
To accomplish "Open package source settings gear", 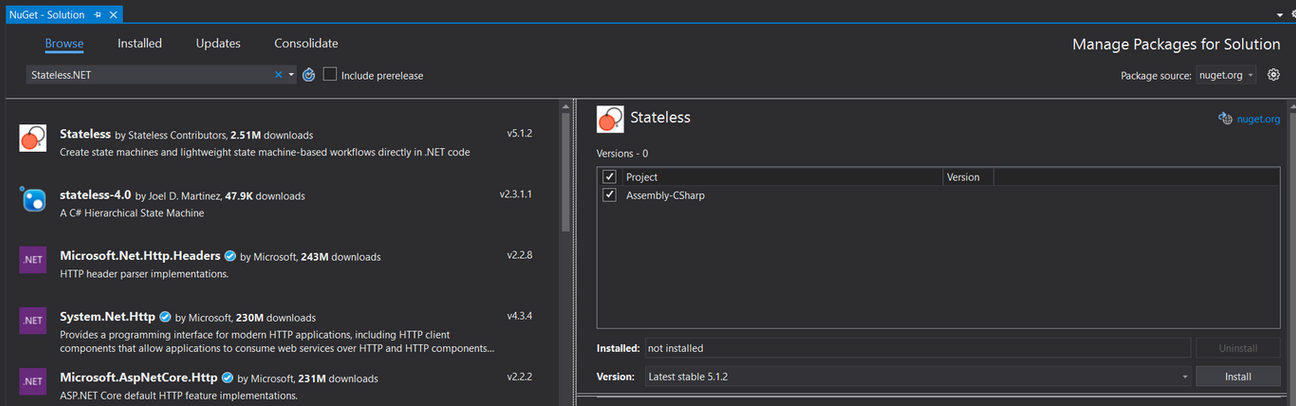I will (1273, 75).
